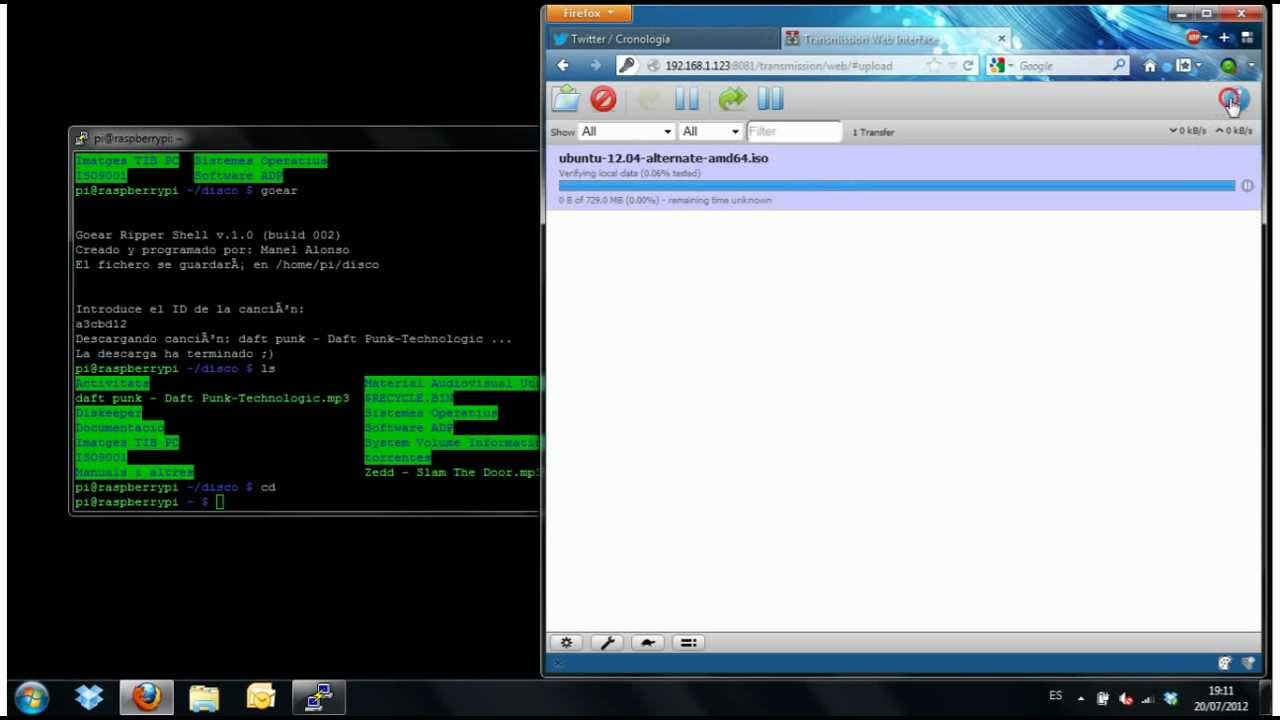
Task: Click the green add-on icon in navigation bar
Action: (1229, 66)
